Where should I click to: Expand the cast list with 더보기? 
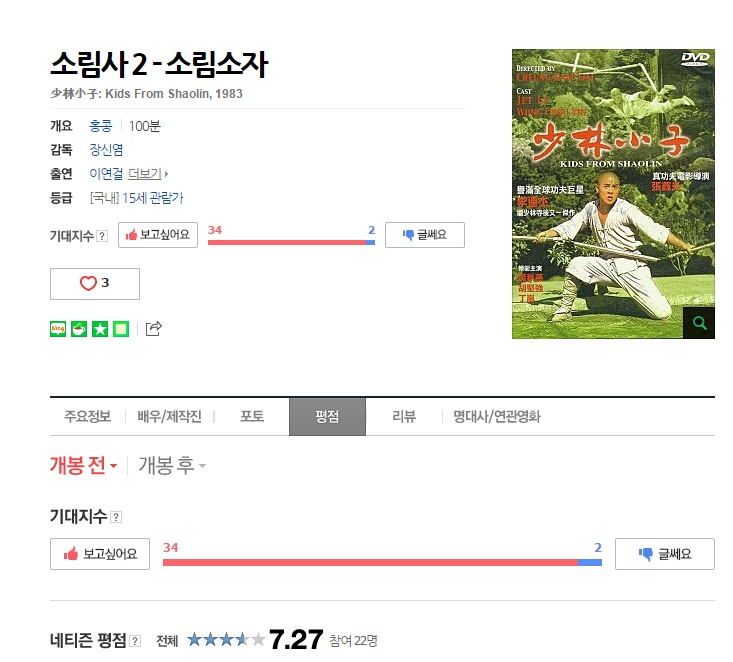(148, 174)
